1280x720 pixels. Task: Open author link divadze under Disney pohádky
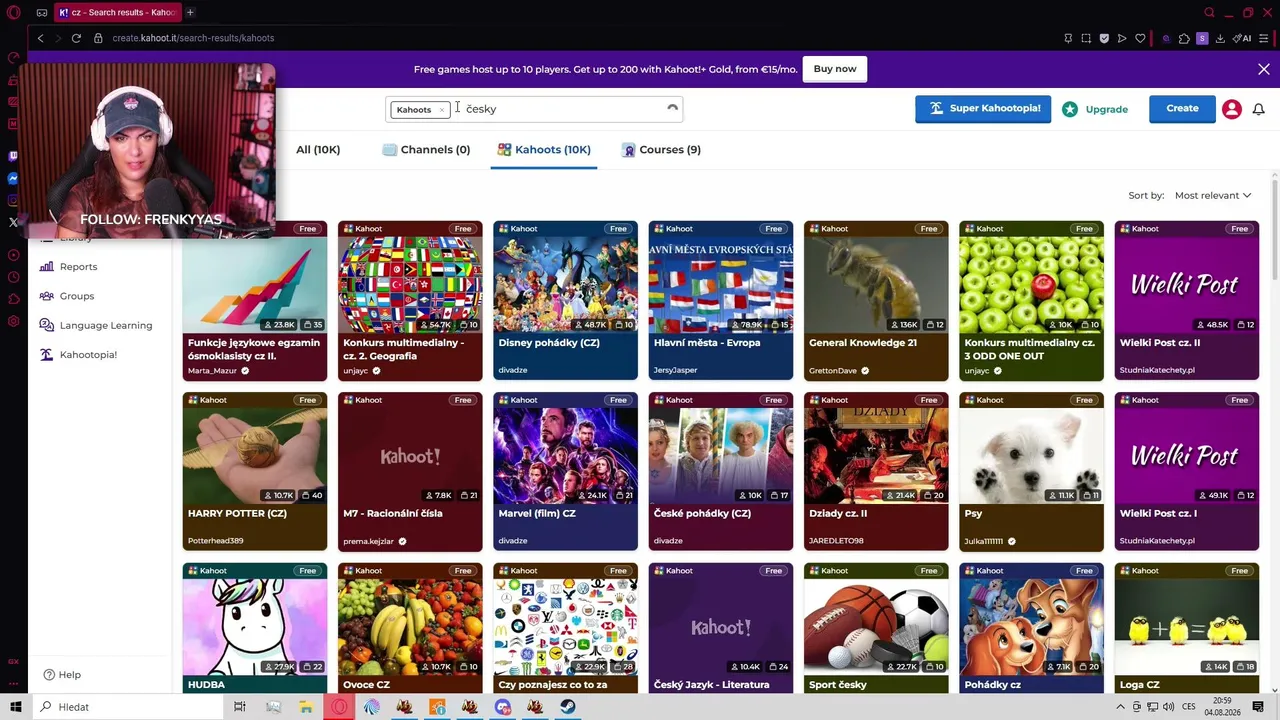513,370
